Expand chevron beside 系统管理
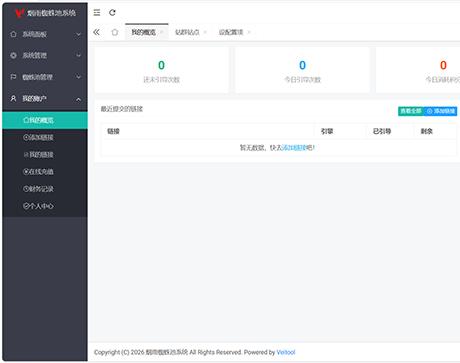This screenshot has height=363, width=460. pos(79,55)
